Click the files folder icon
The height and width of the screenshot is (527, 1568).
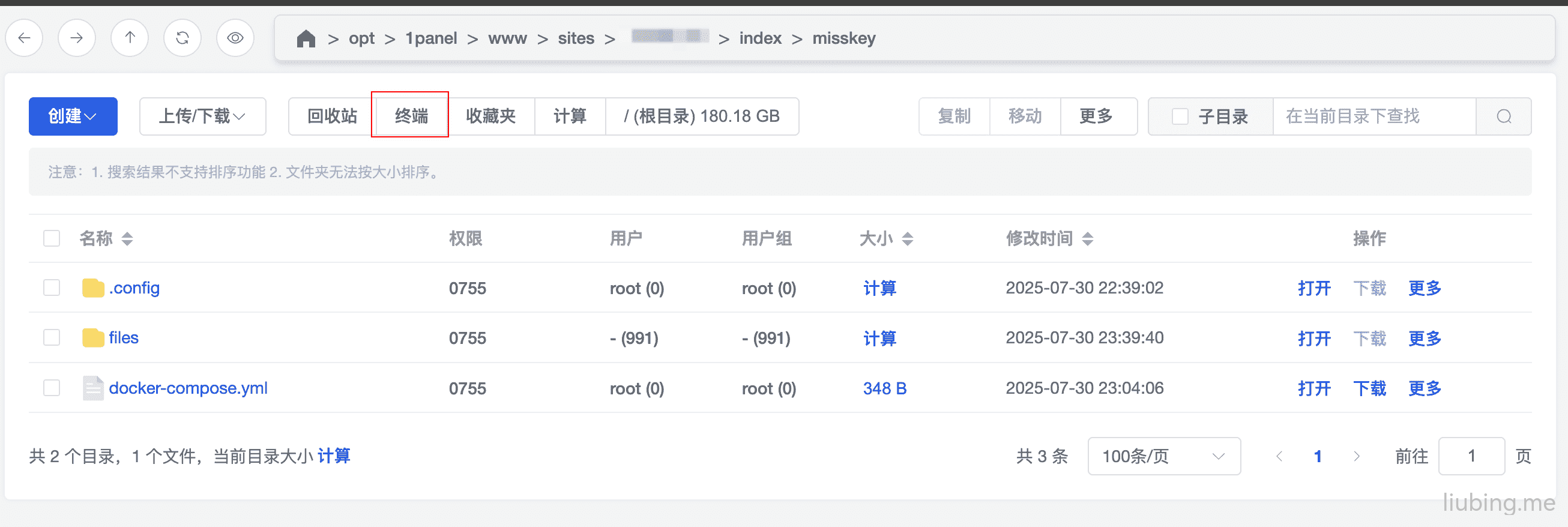point(93,338)
